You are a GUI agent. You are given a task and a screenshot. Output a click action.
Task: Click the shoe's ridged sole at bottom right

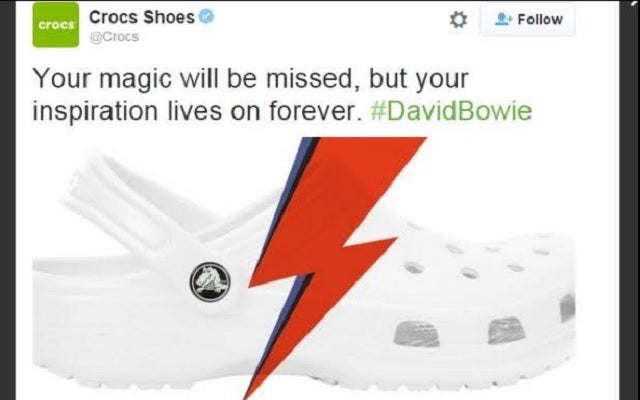[x=490, y=378]
